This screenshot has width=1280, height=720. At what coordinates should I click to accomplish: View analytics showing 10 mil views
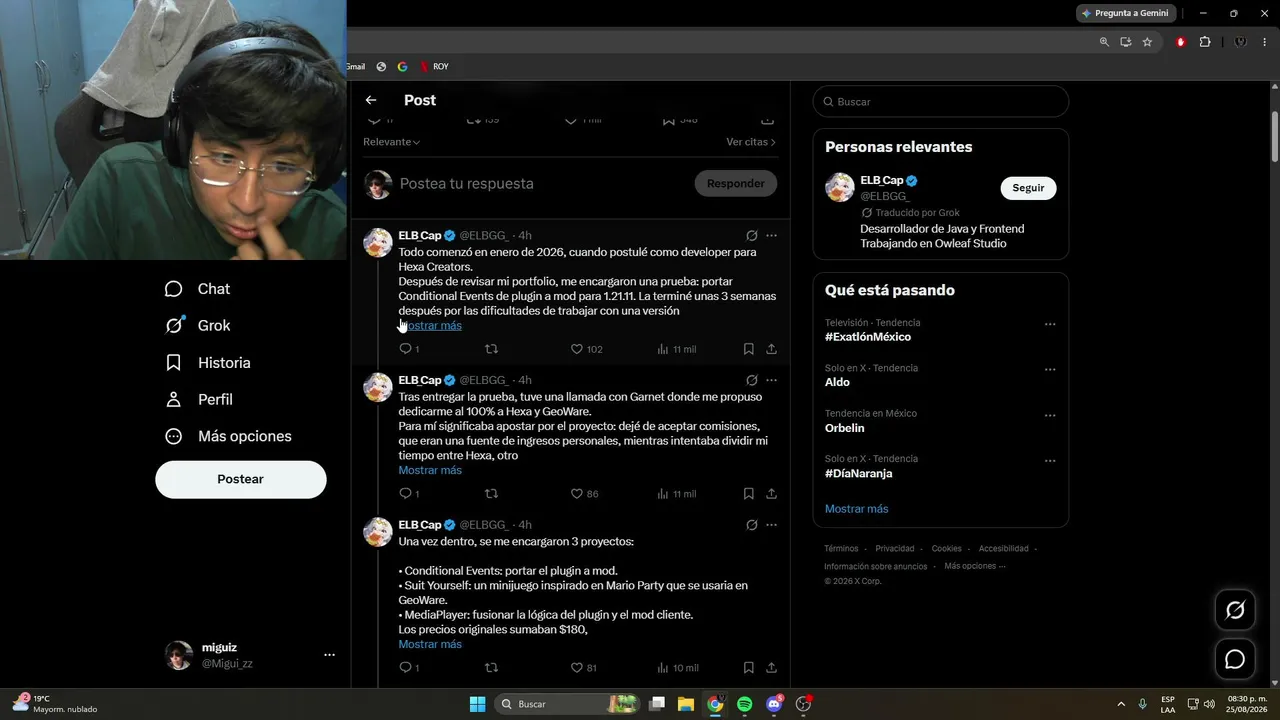(677, 668)
